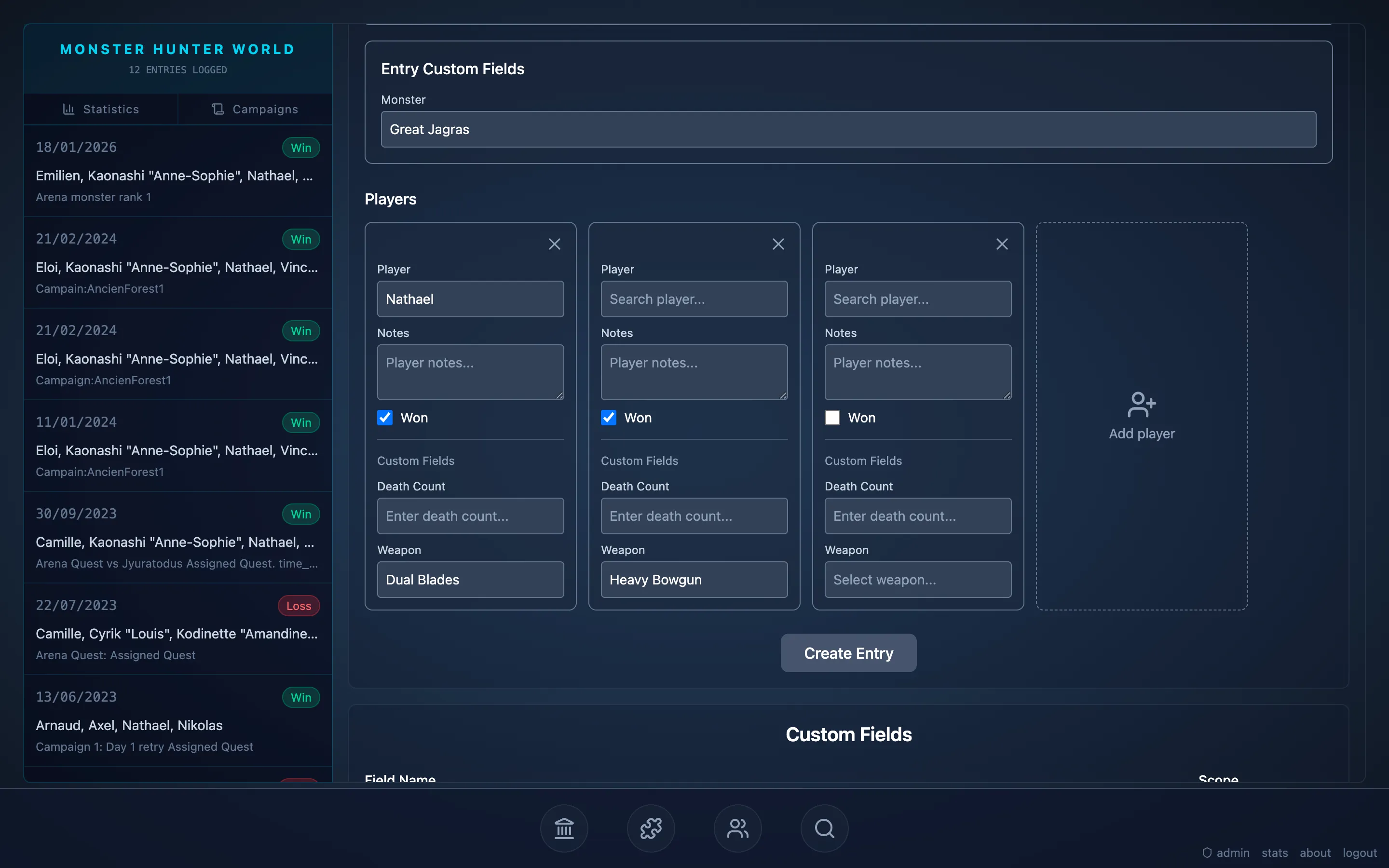1389x868 pixels.
Task: Open the stats link in footer
Action: pos(1275,853)
